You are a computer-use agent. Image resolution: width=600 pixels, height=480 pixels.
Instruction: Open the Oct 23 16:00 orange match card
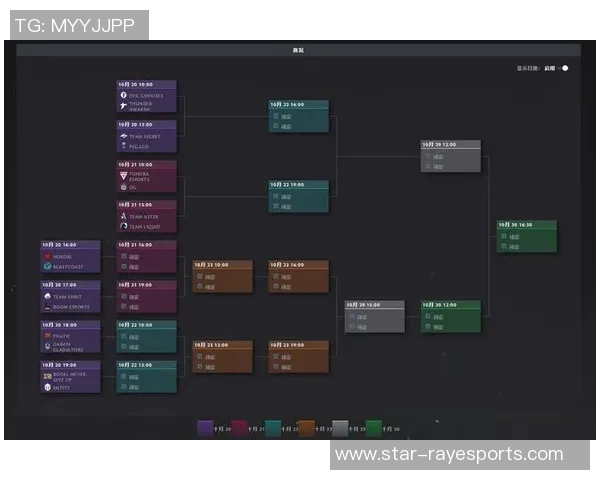pos(298,277)
